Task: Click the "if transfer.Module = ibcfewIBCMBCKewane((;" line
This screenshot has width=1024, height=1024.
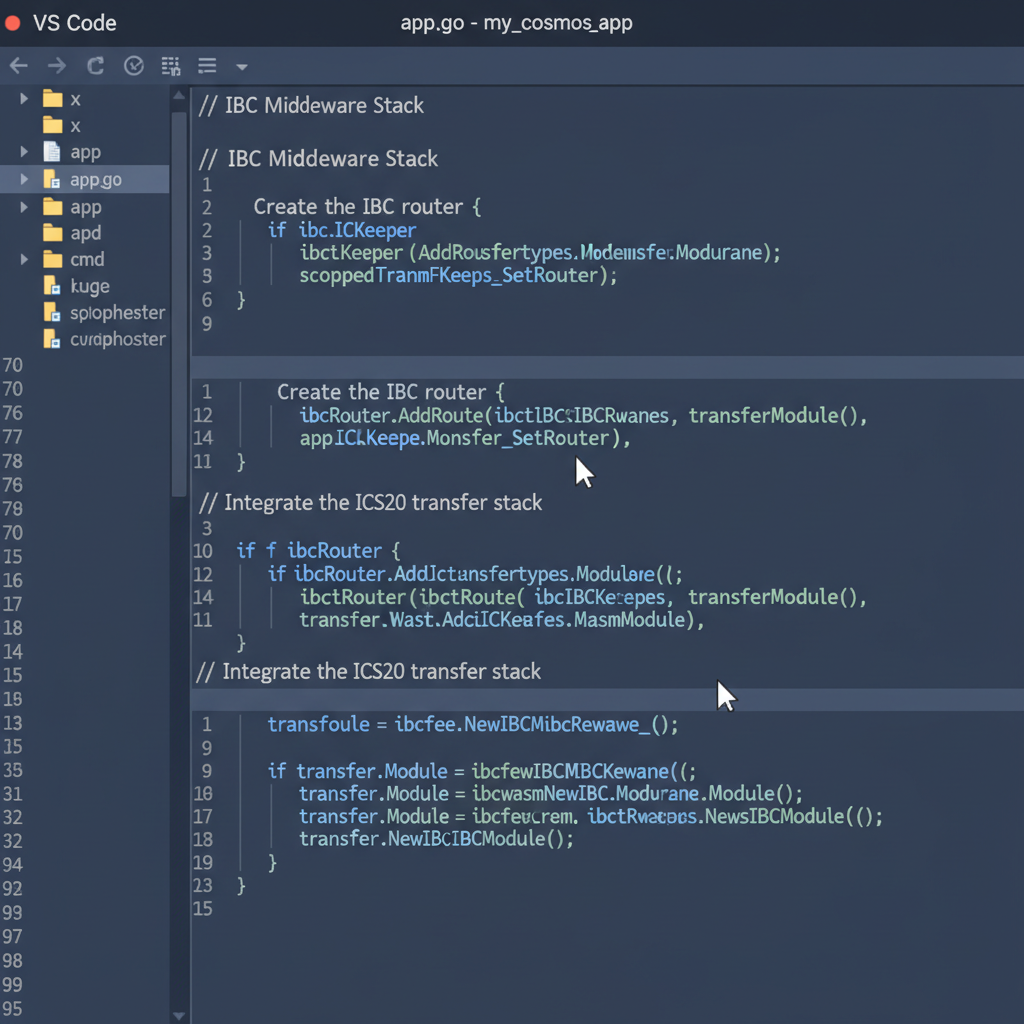Action: [x=482, y=771]
